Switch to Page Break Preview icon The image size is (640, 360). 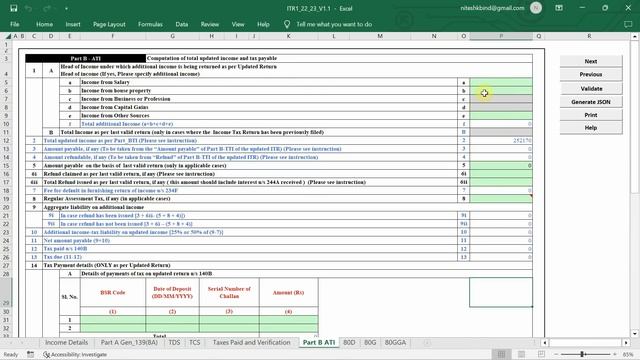541,354
